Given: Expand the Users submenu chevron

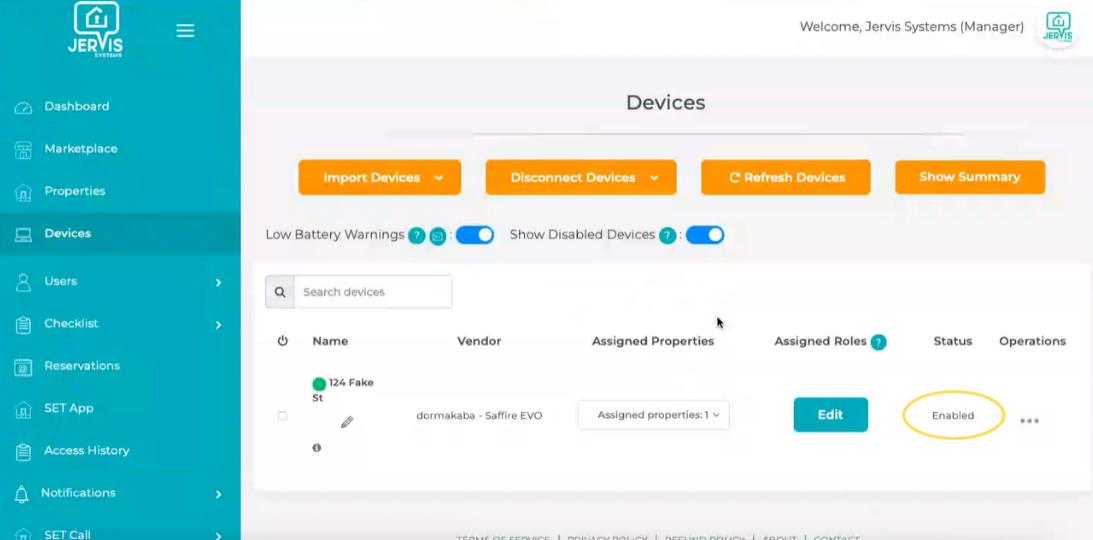Looking at the screenshot, I should coord(218,282).
